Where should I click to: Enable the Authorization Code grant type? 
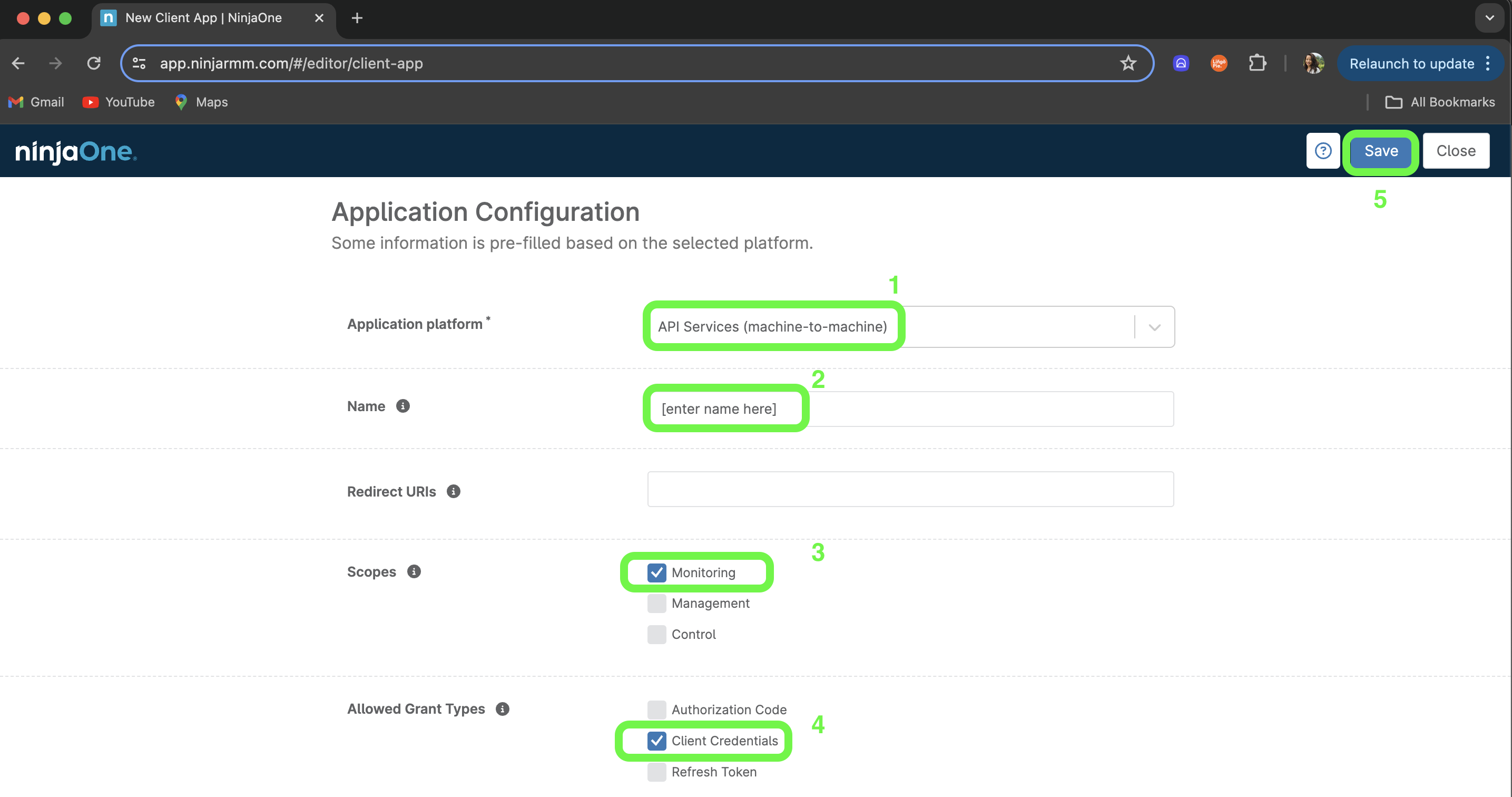(656, 709)
